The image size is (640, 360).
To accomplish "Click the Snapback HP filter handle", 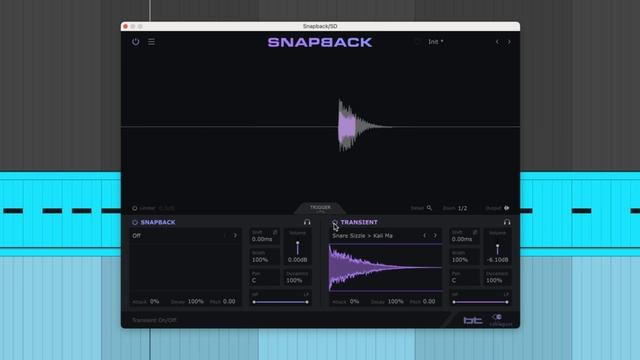I will point(254,302).
